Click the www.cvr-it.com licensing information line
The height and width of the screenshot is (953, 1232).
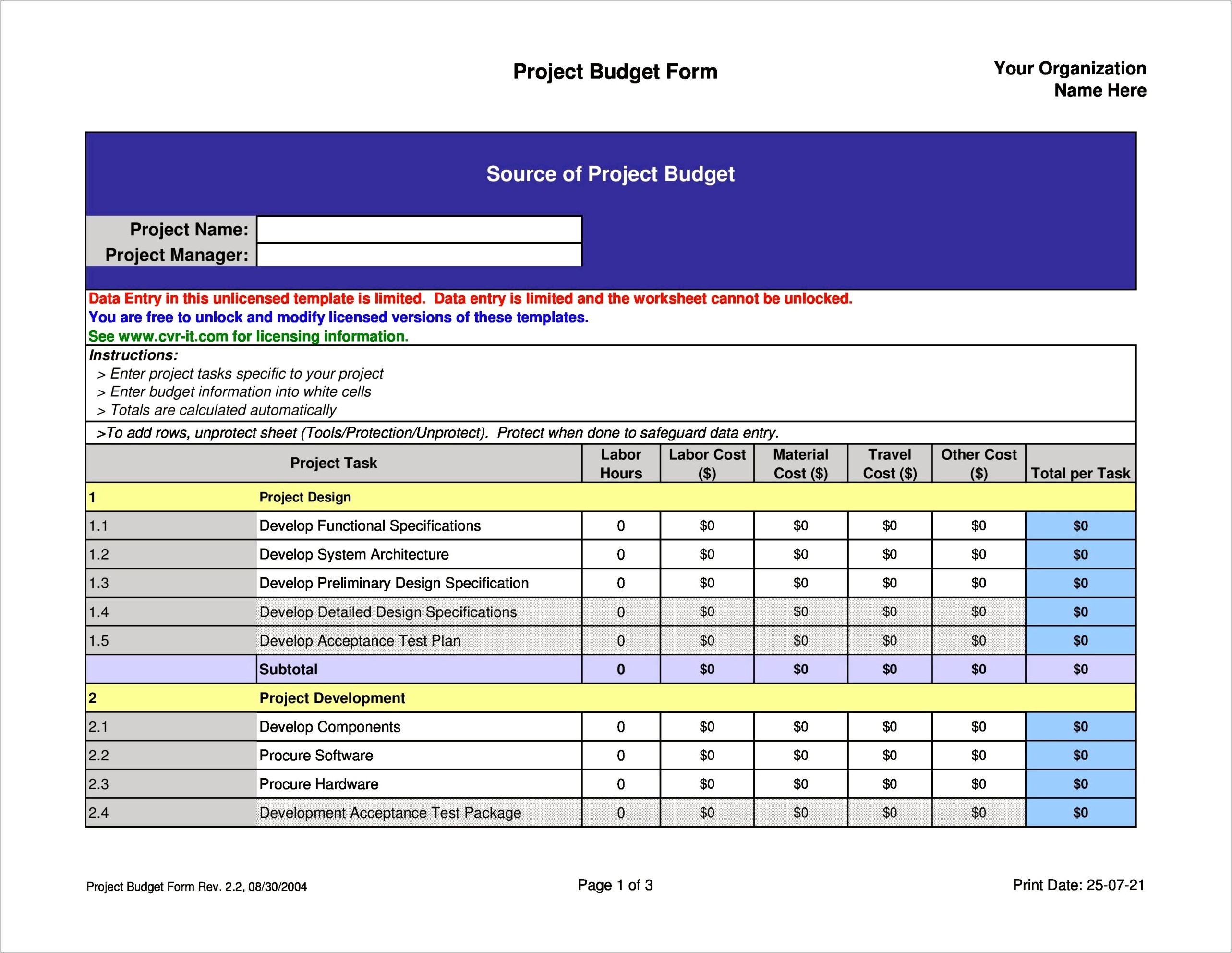248,336
